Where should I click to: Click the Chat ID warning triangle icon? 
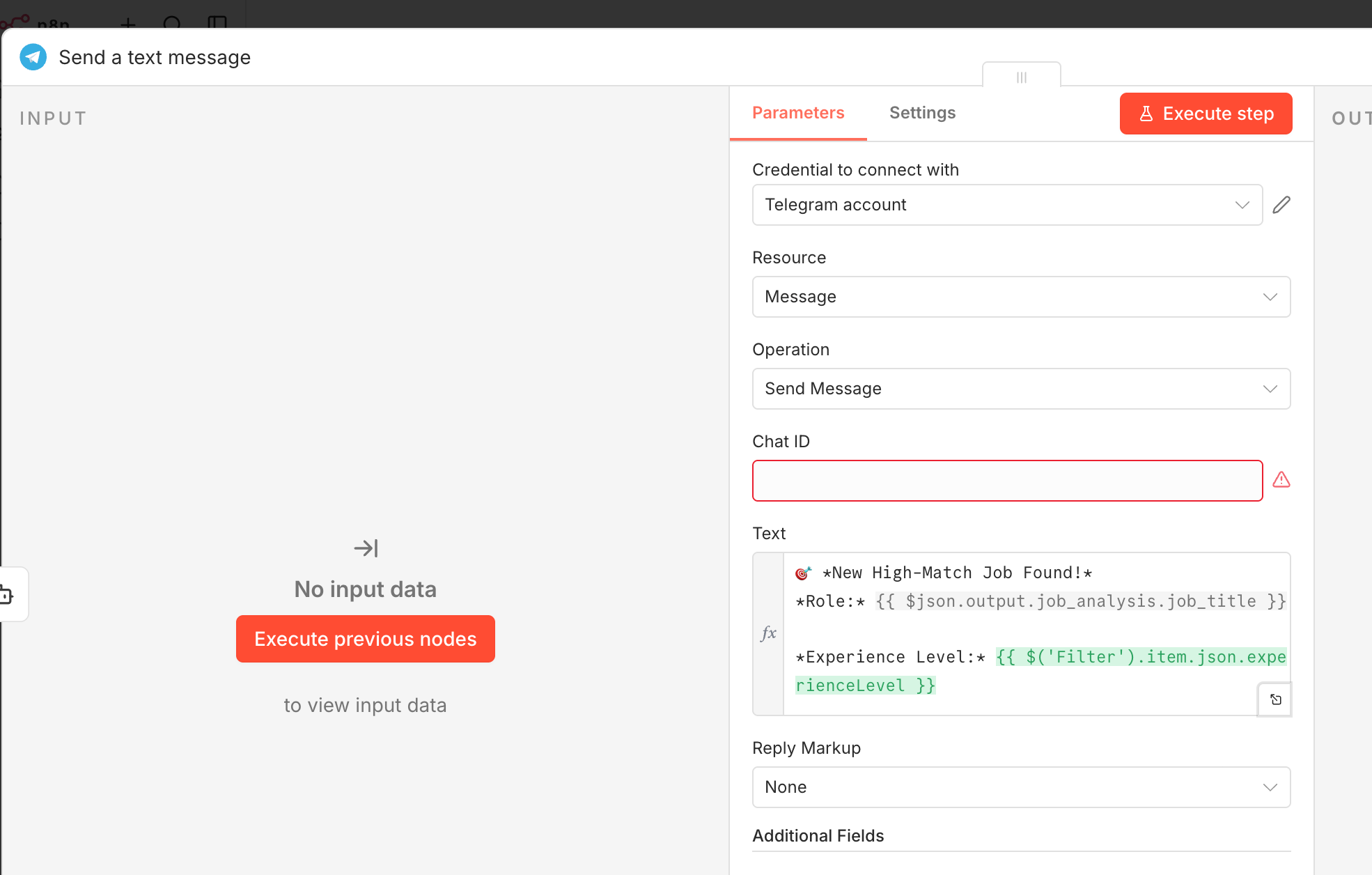tap(1281, 480)
